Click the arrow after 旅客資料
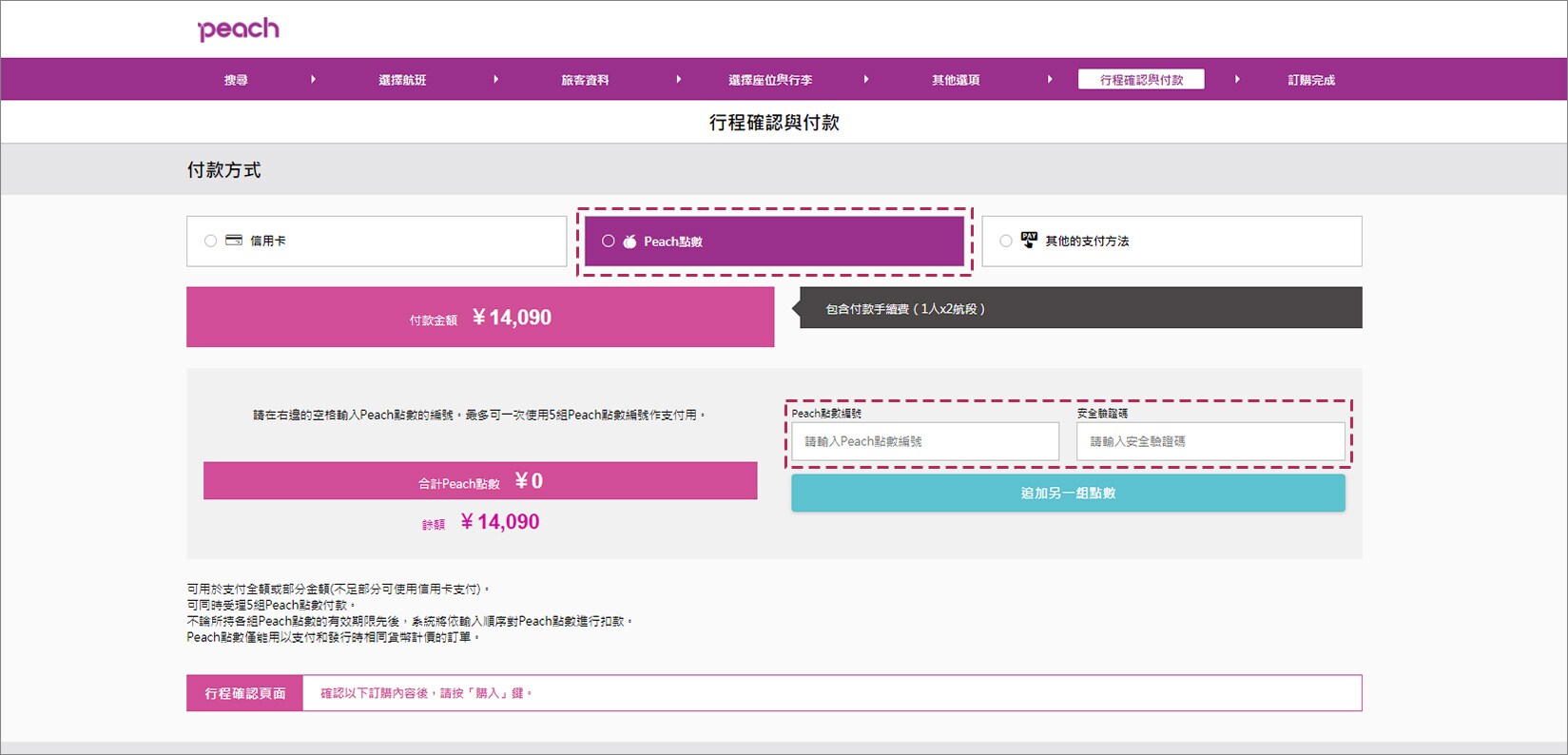1568x755 pixels. coord(678,79)
